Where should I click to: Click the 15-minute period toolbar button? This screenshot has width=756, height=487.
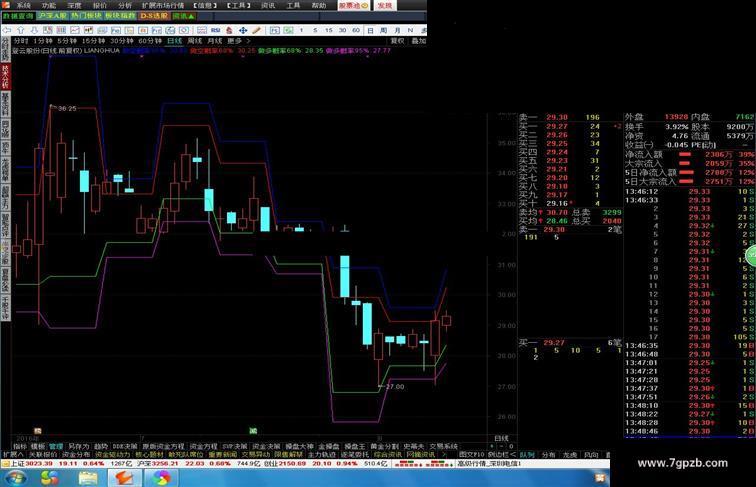[329, 30]
